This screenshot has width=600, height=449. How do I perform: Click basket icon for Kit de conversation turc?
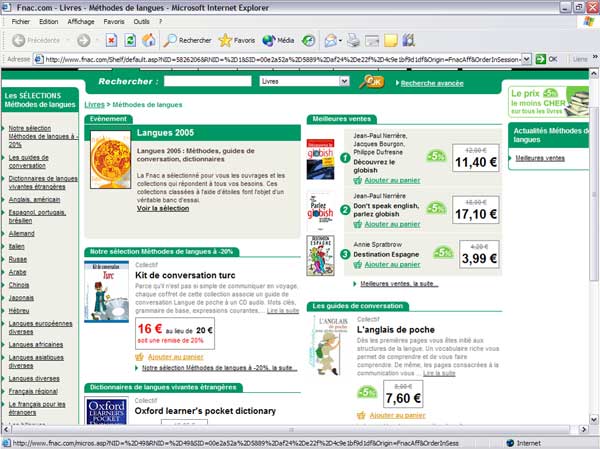140,357
